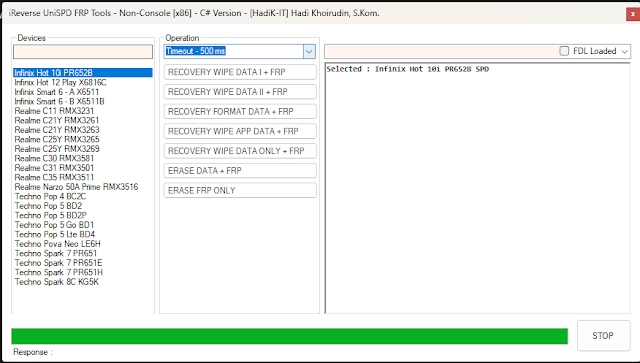Select Infinix Smart 6 - B X6511B
The image size is (640, 363).
click(59, 101)
